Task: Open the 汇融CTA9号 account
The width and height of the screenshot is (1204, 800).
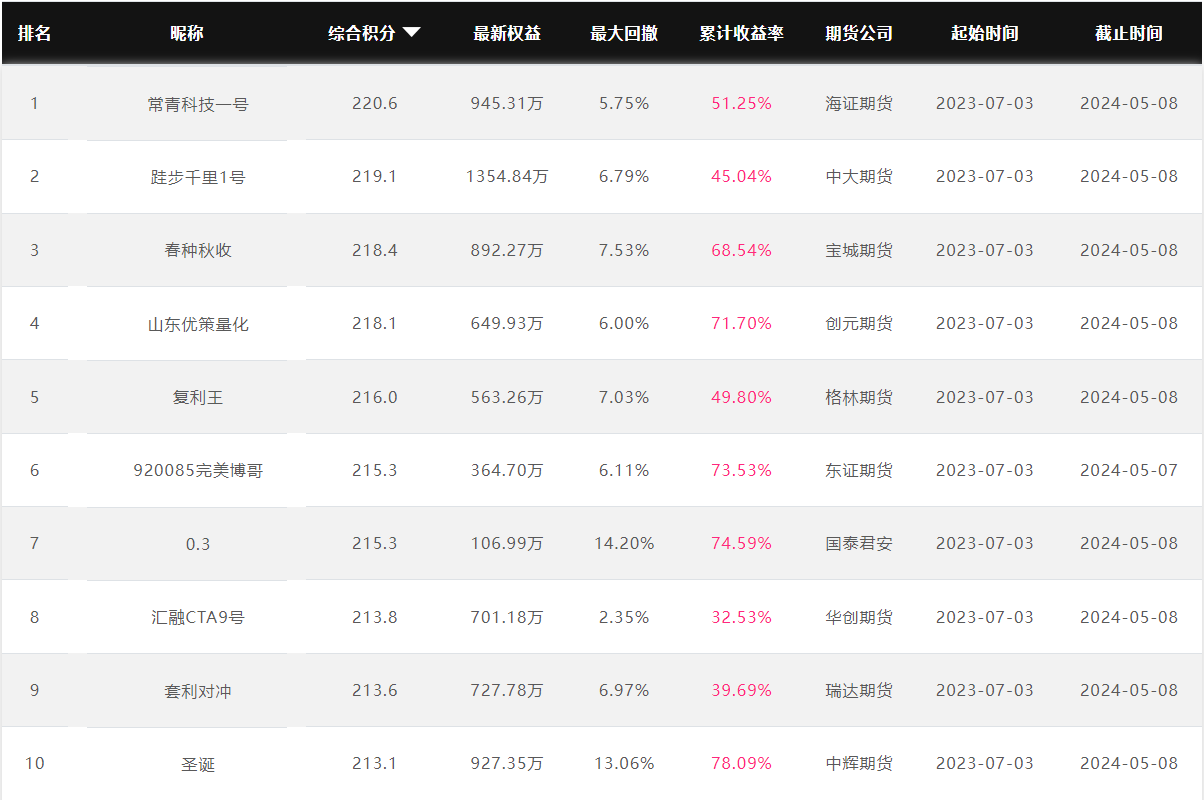Action: tap(198, 617)
